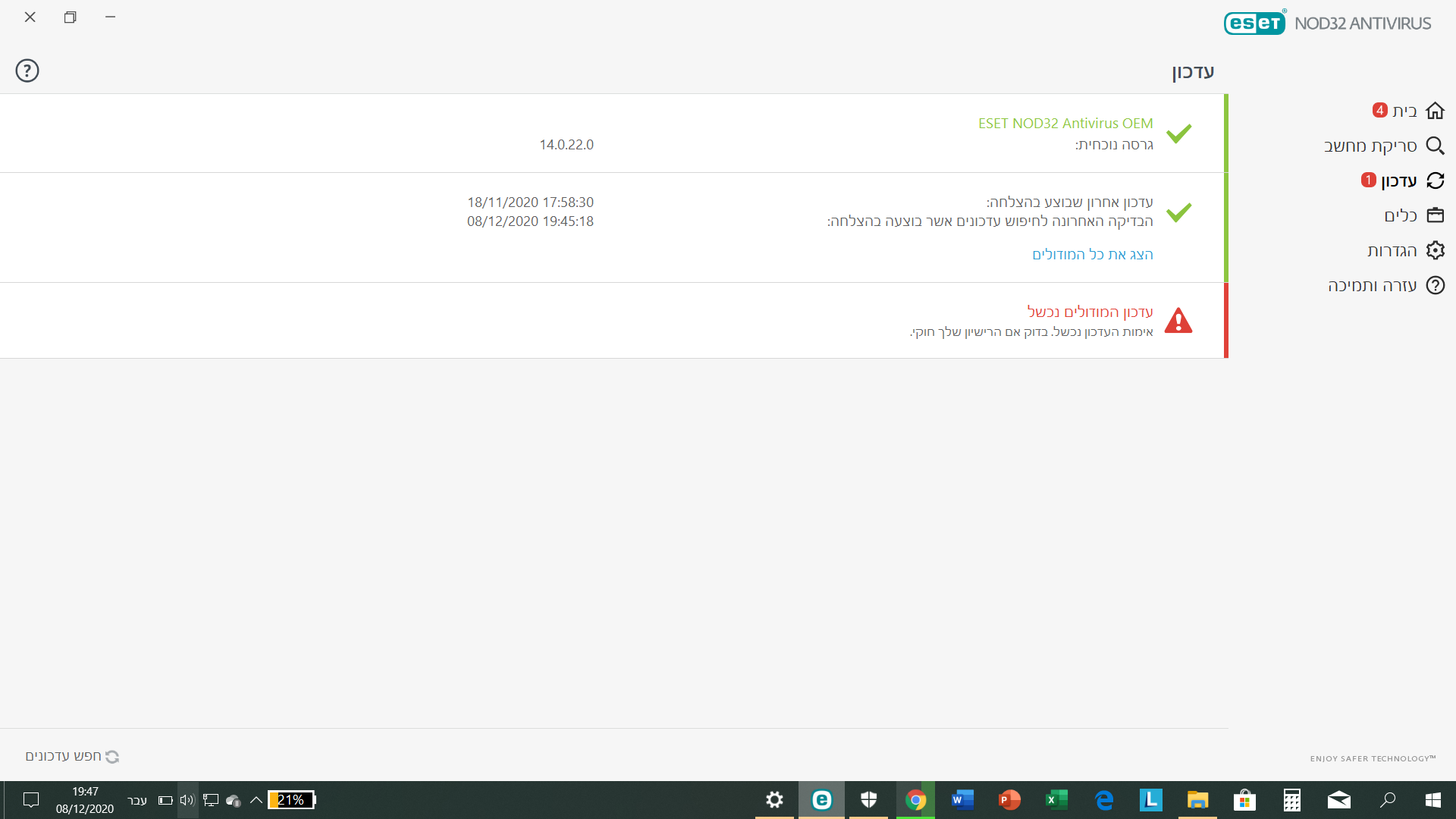Screen dimensions: 1456x819
Task: Open the Home (בית) sidebar item
Action: click(1405, 111)
